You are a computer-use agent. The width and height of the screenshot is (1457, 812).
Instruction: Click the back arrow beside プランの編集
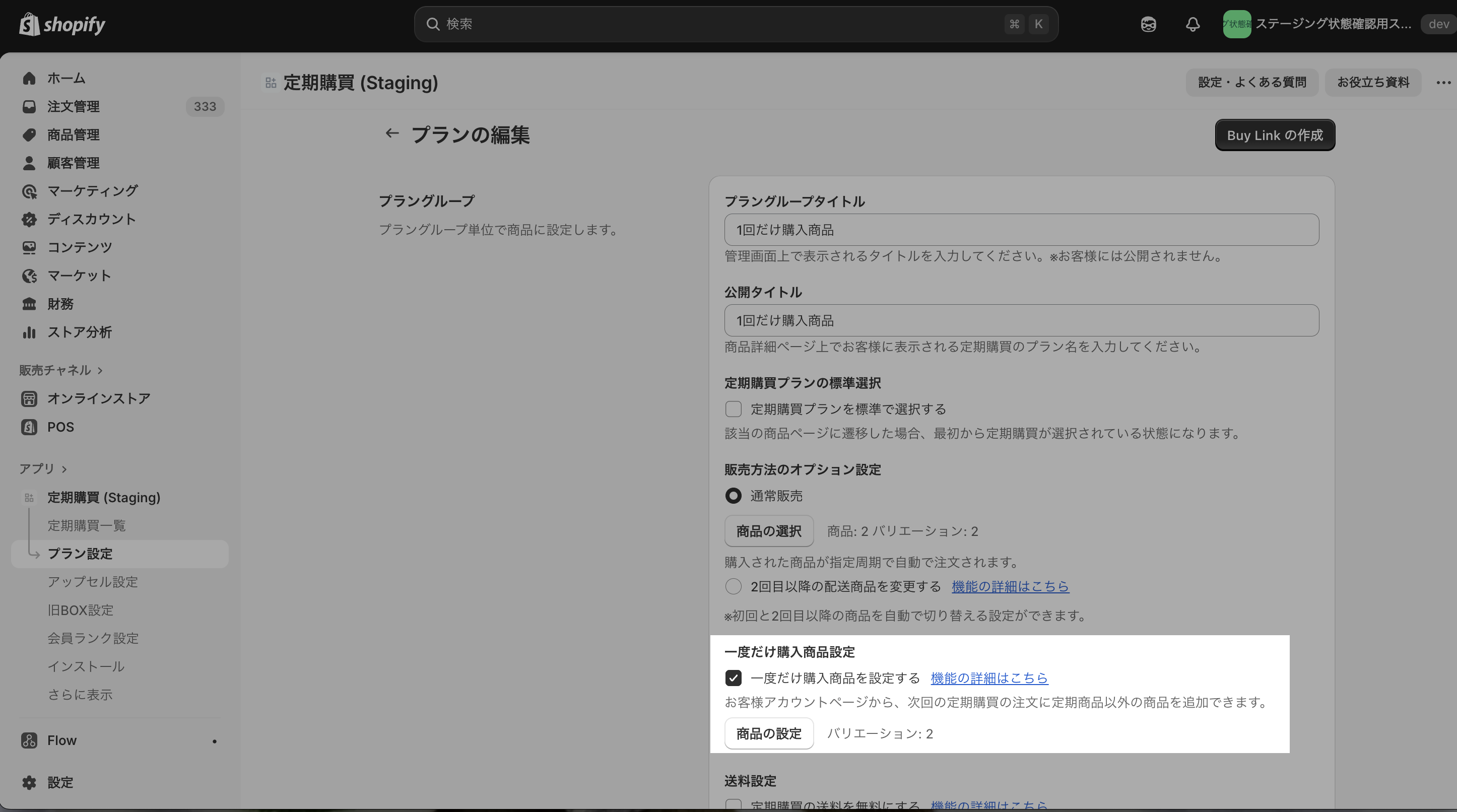tap(392, 133)
